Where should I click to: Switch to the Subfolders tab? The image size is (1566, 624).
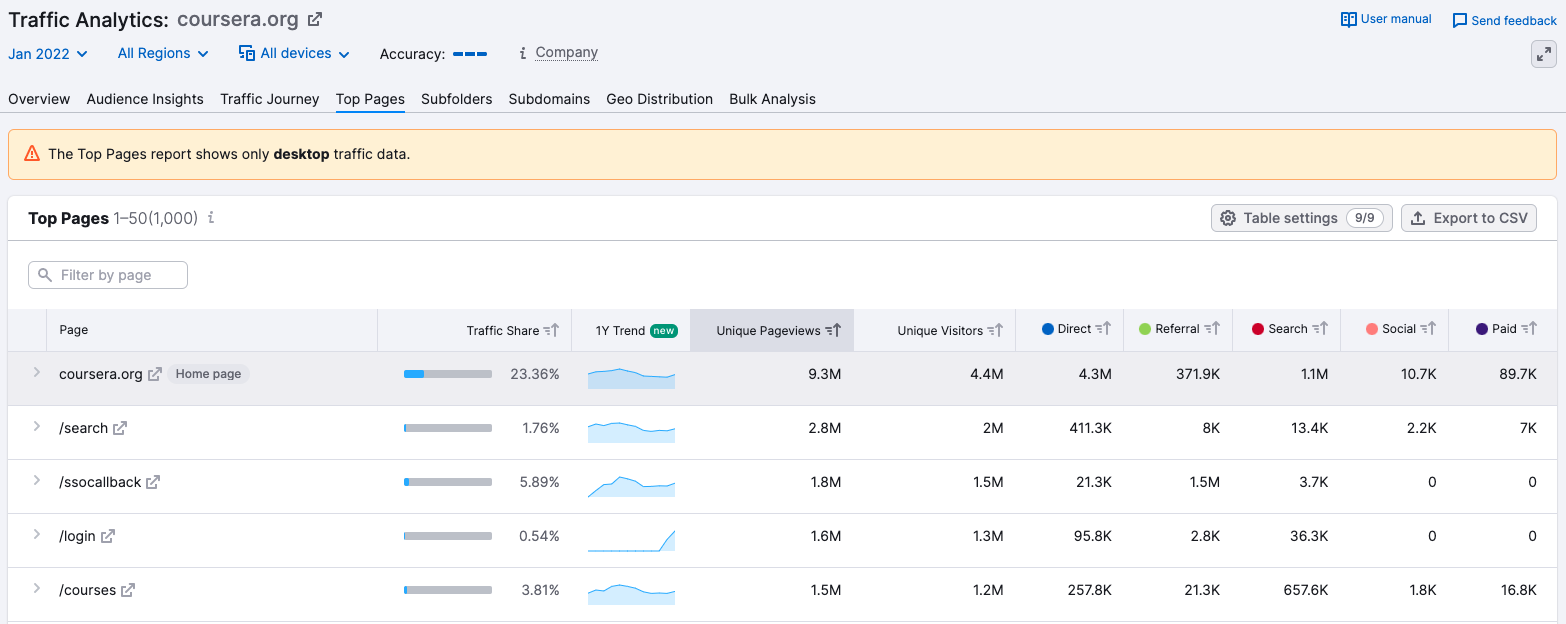pos(457,99)
